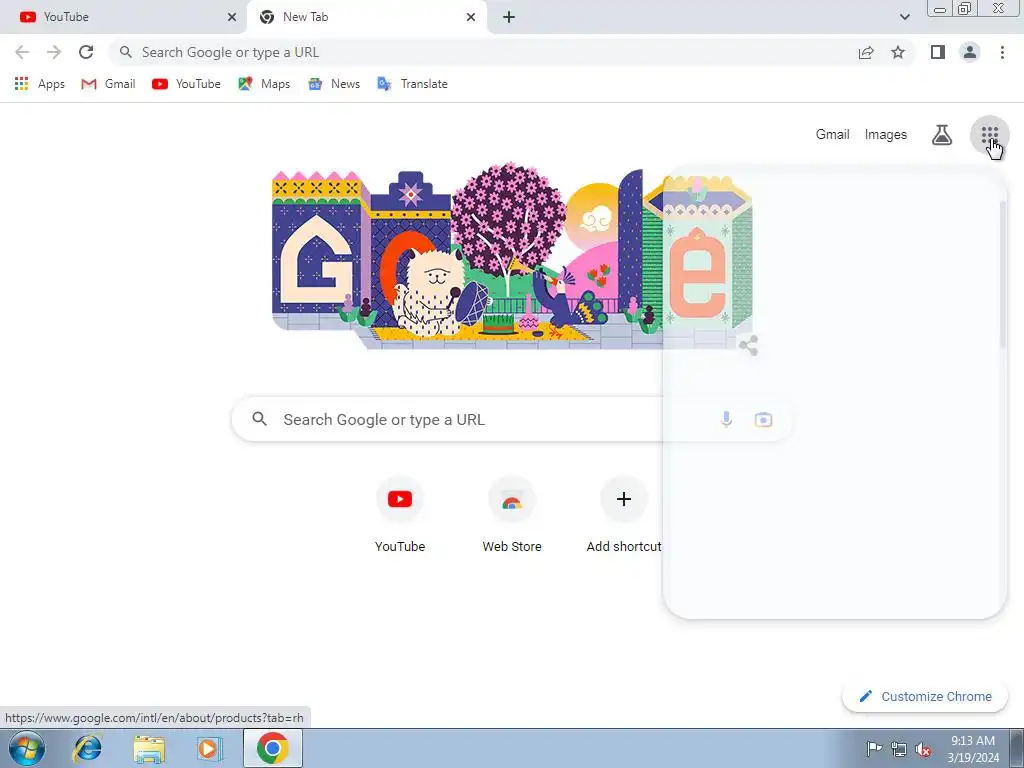Open News bookmark
The image size is (1024, 768).
(x=334, y=84)
